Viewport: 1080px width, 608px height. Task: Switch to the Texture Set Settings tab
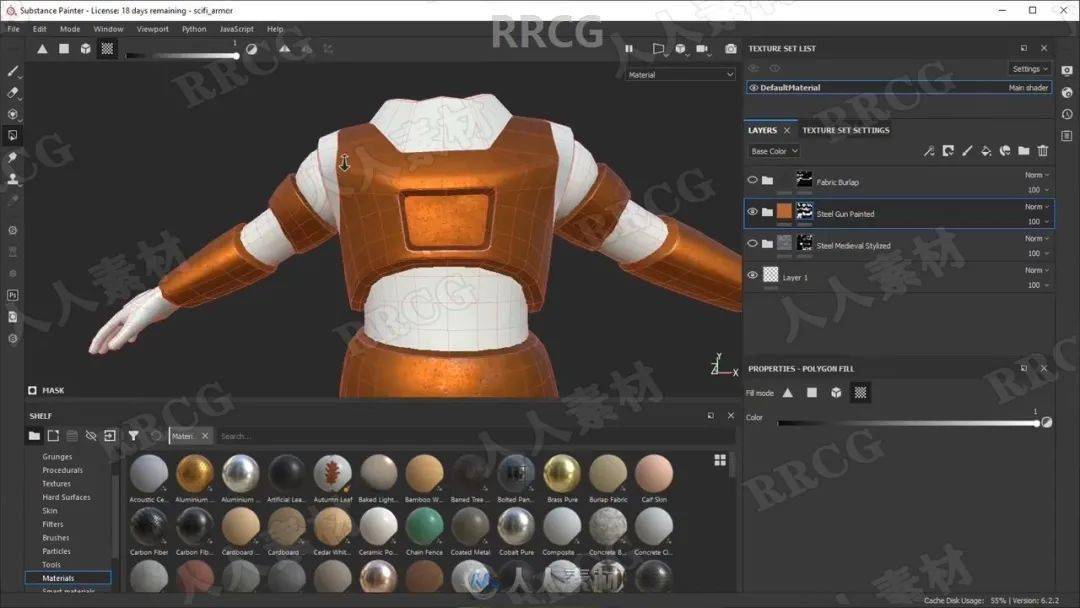tap(845, 130)
